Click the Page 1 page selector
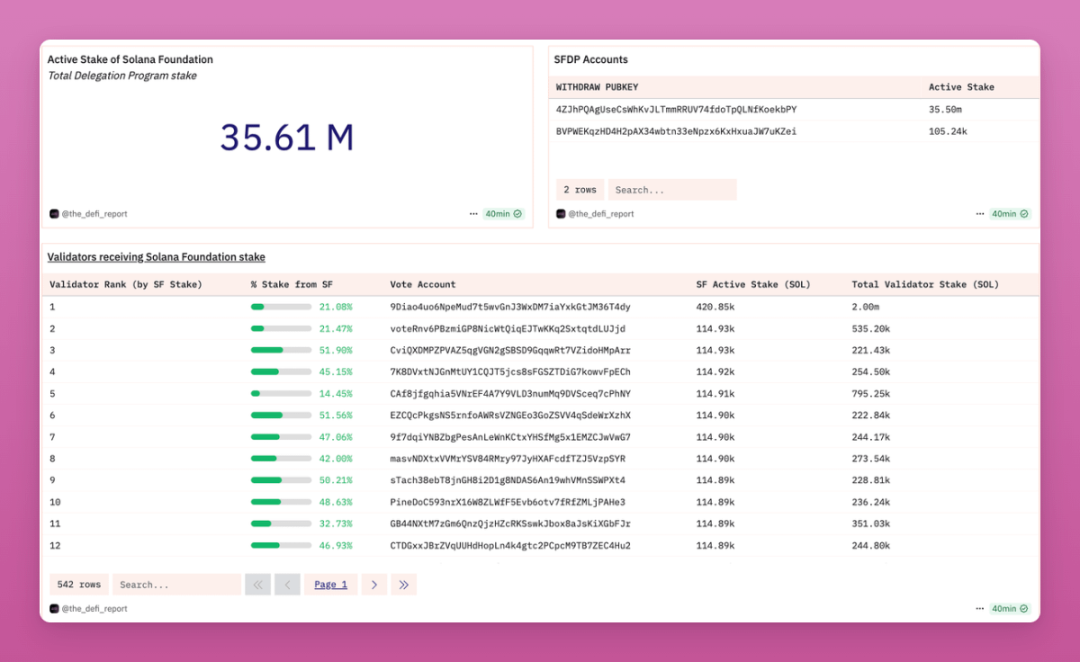Viewport: 1080px width, 662px height. pyautogui.click(x=331, y=585)
